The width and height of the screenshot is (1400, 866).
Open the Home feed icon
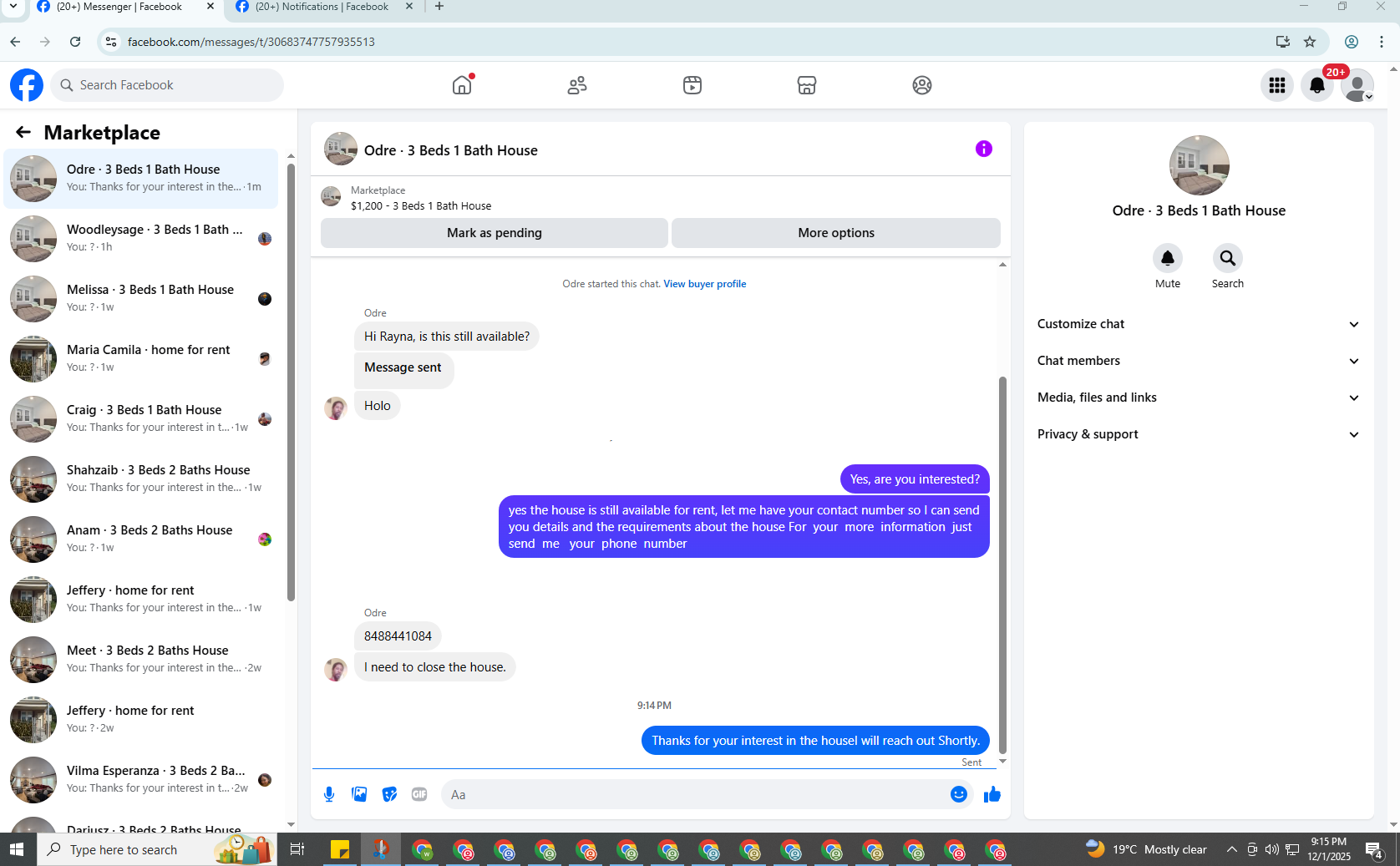[462, 85]
